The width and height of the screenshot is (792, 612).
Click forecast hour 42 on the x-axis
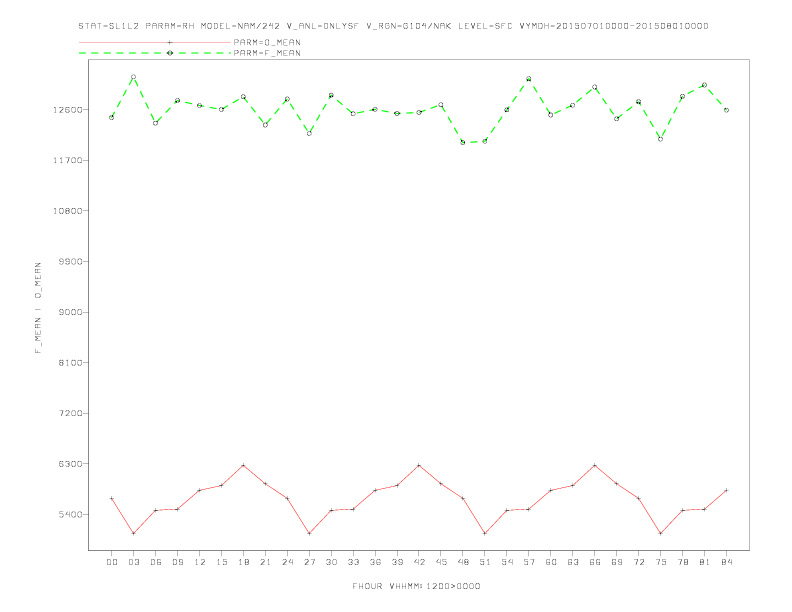point(419,562)
